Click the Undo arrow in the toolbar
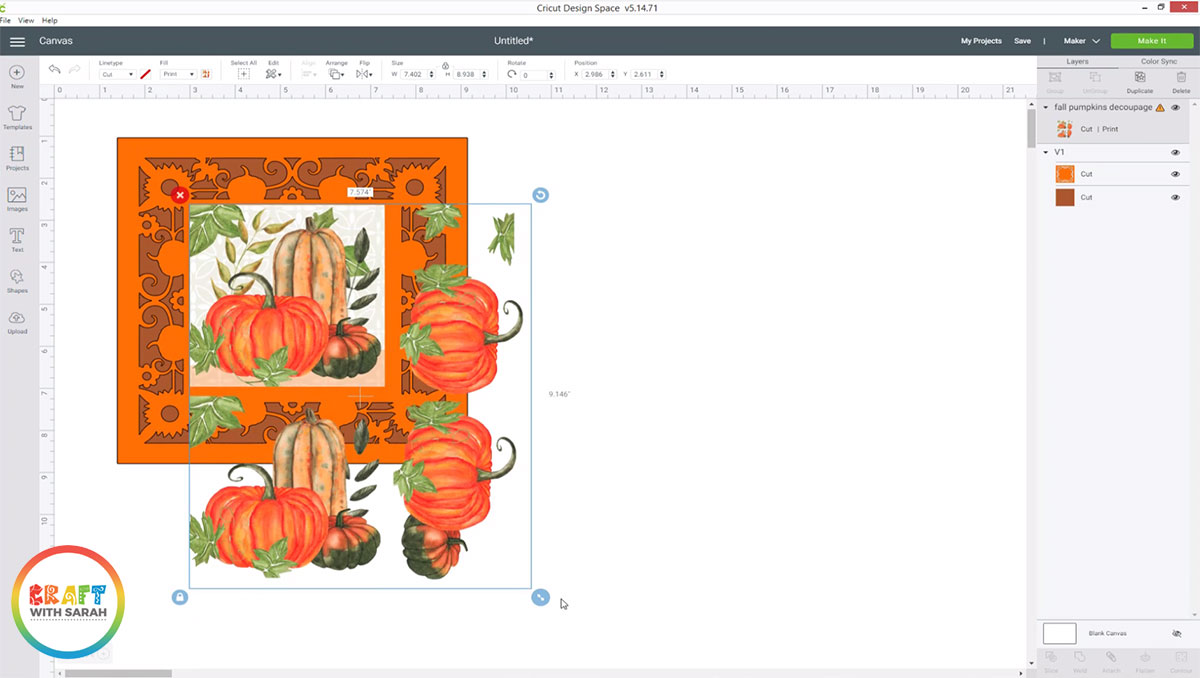The image size is (1200, 678). [x=53, y=69]
